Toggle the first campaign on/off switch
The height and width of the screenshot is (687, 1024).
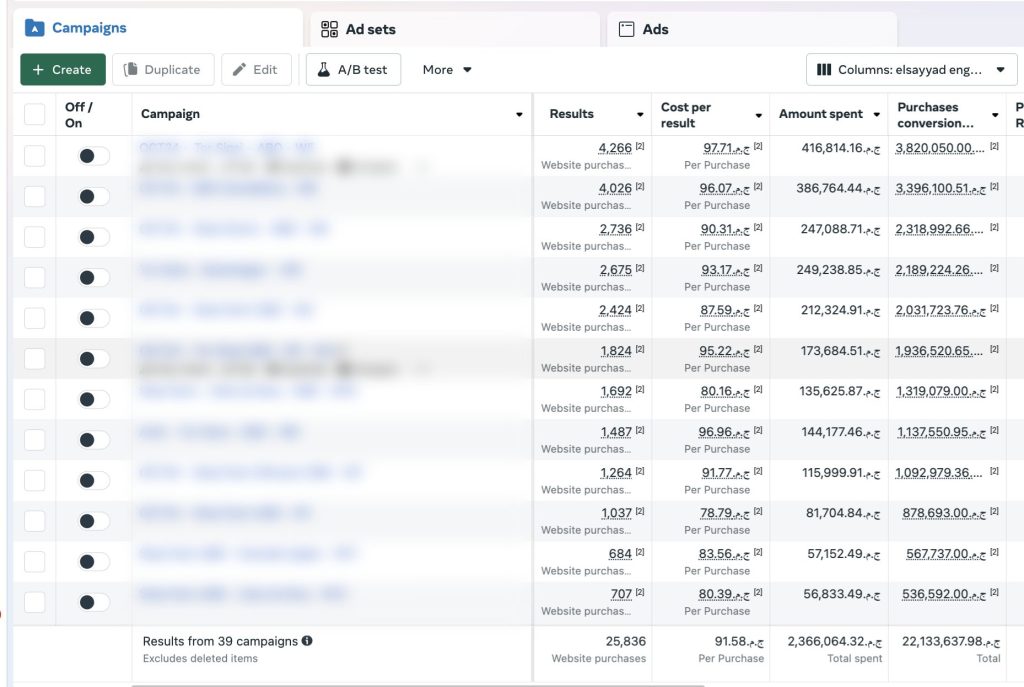click(x=93, y=156)
